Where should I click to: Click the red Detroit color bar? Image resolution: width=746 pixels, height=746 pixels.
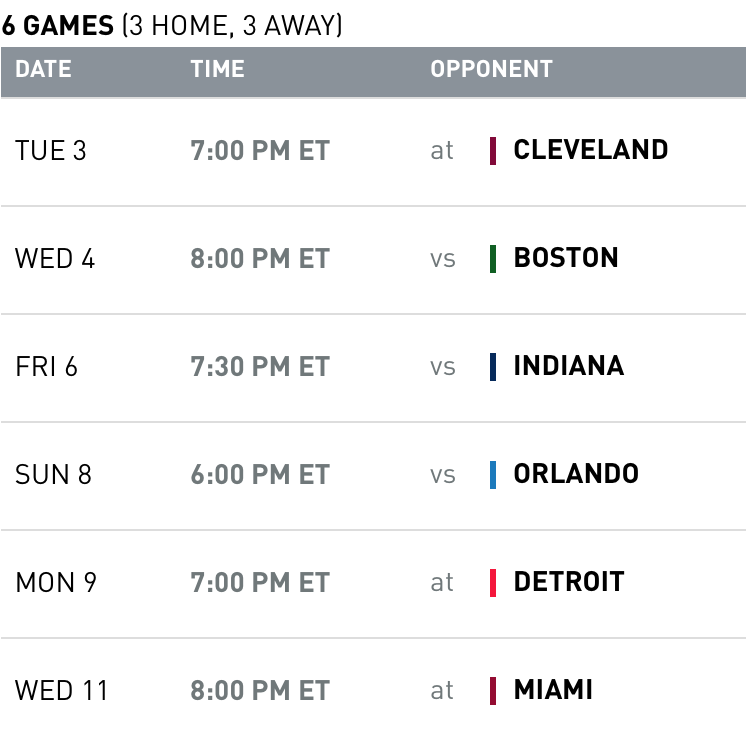tap(493, 583)
